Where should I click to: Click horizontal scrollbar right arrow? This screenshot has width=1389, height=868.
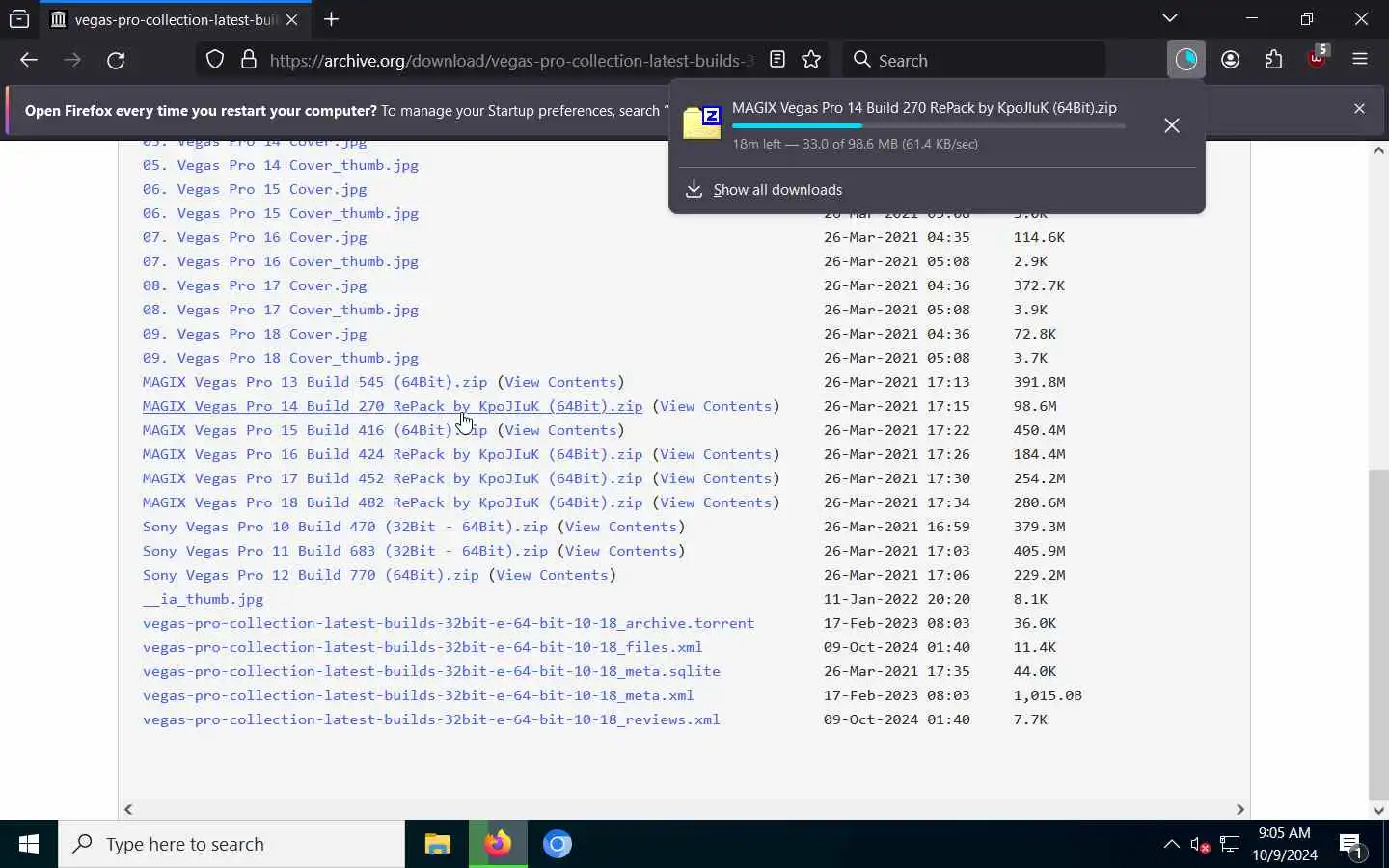click(1240, 809)
